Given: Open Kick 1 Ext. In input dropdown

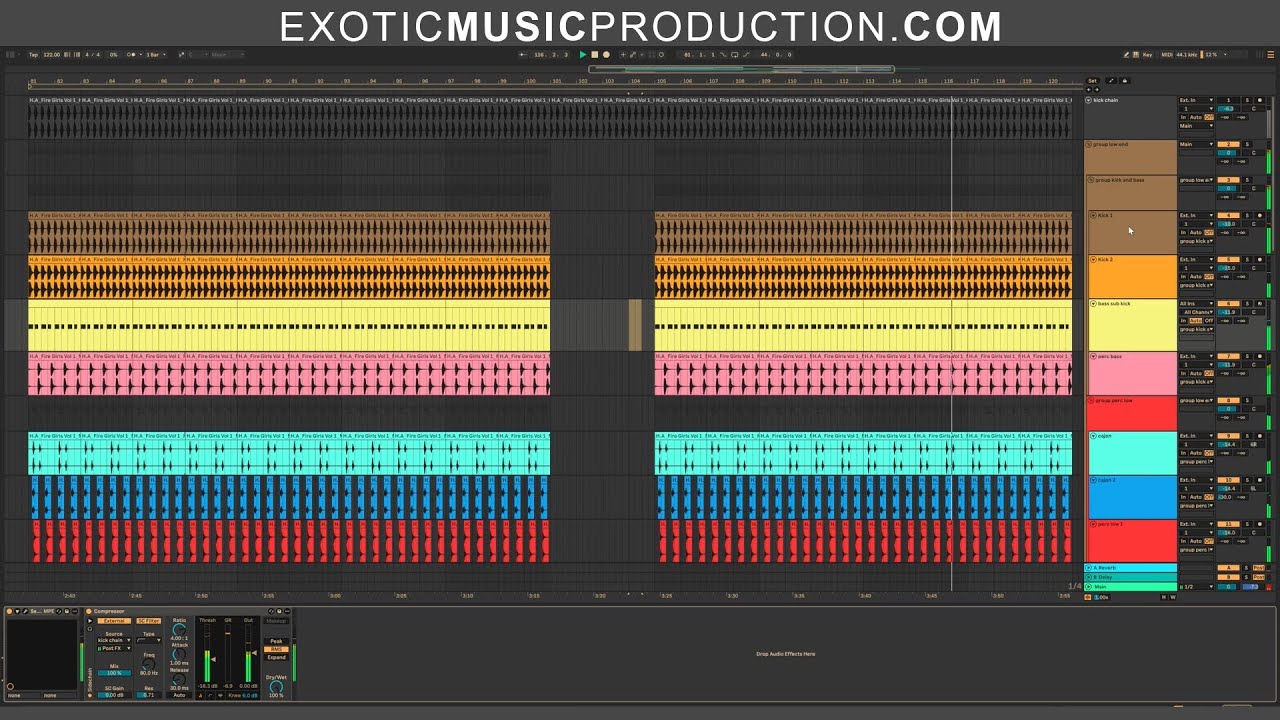Looking at the screenshot, I should tap(1196, 215).
